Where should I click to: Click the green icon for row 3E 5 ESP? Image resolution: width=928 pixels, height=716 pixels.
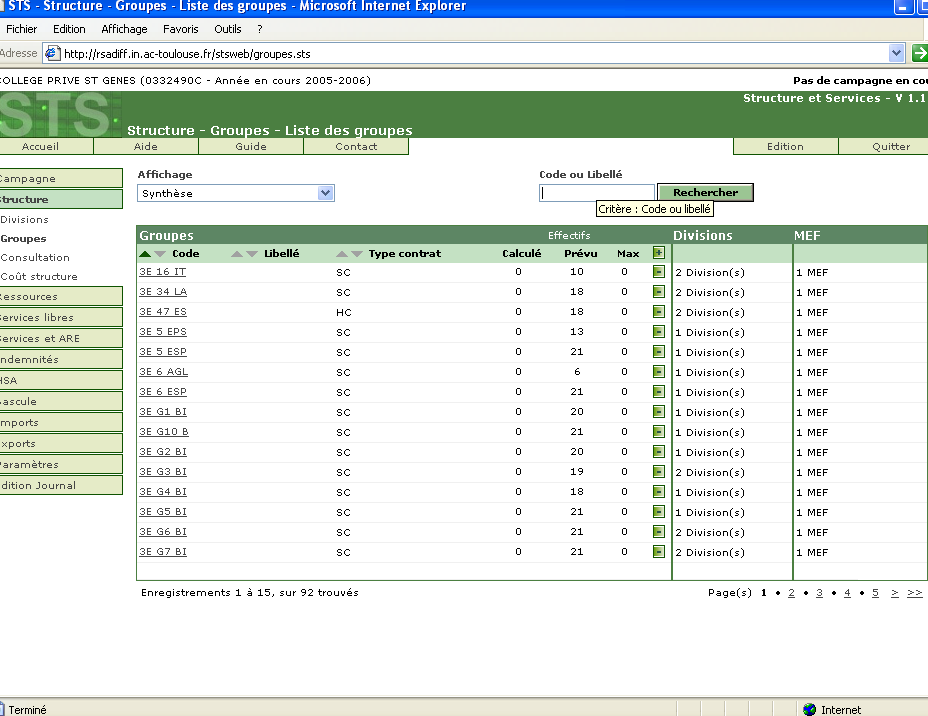pyautogui.click(x=658, y=351)
